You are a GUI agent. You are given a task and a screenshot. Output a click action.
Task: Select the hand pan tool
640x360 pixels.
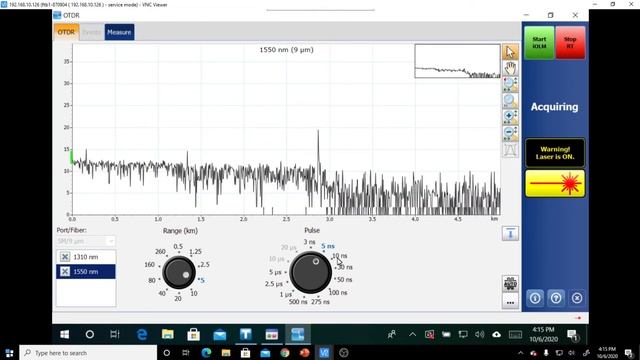(510, 68)
